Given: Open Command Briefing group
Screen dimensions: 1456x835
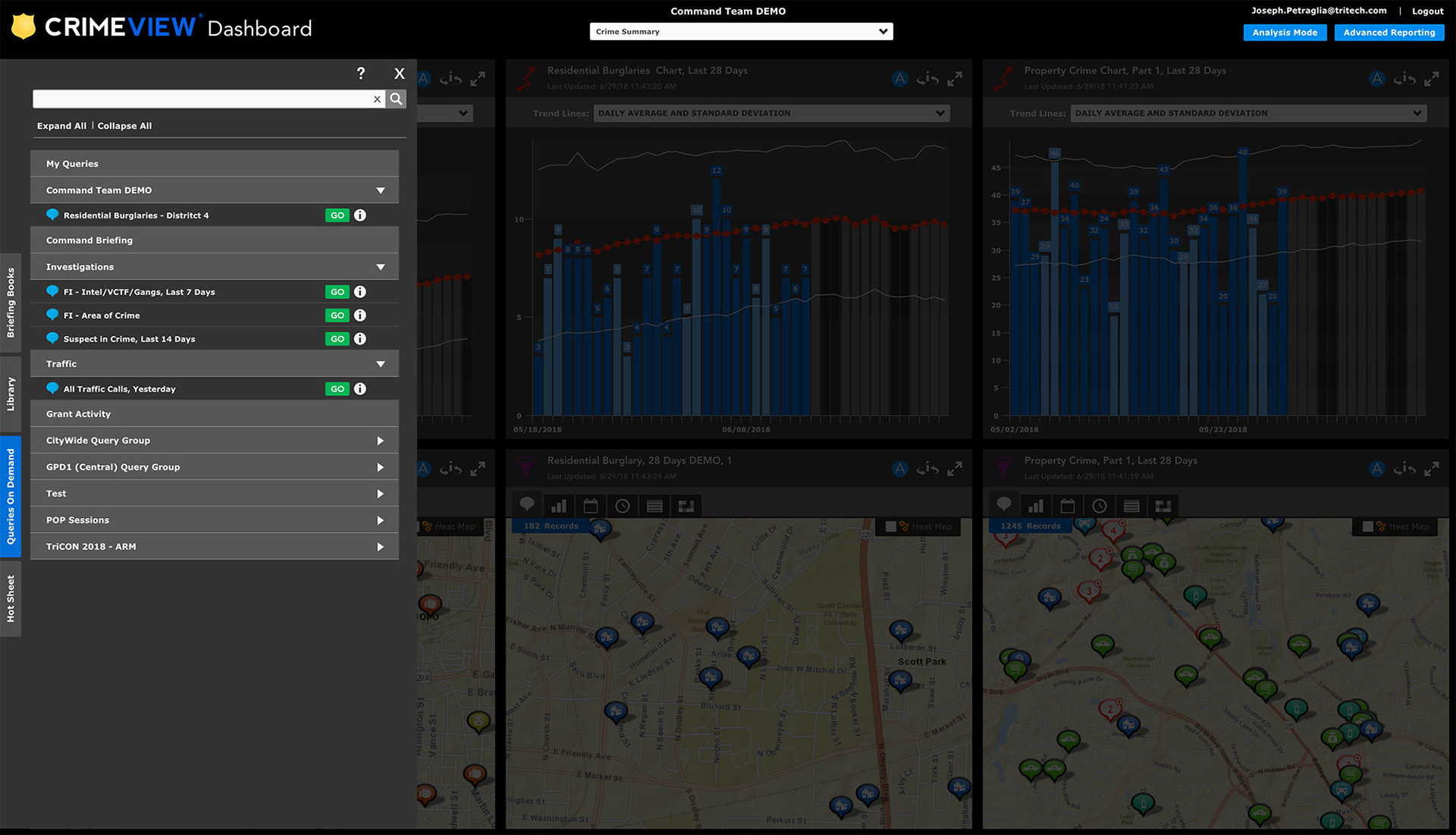Looking at the screenshot, I should (x=215, y=240).
